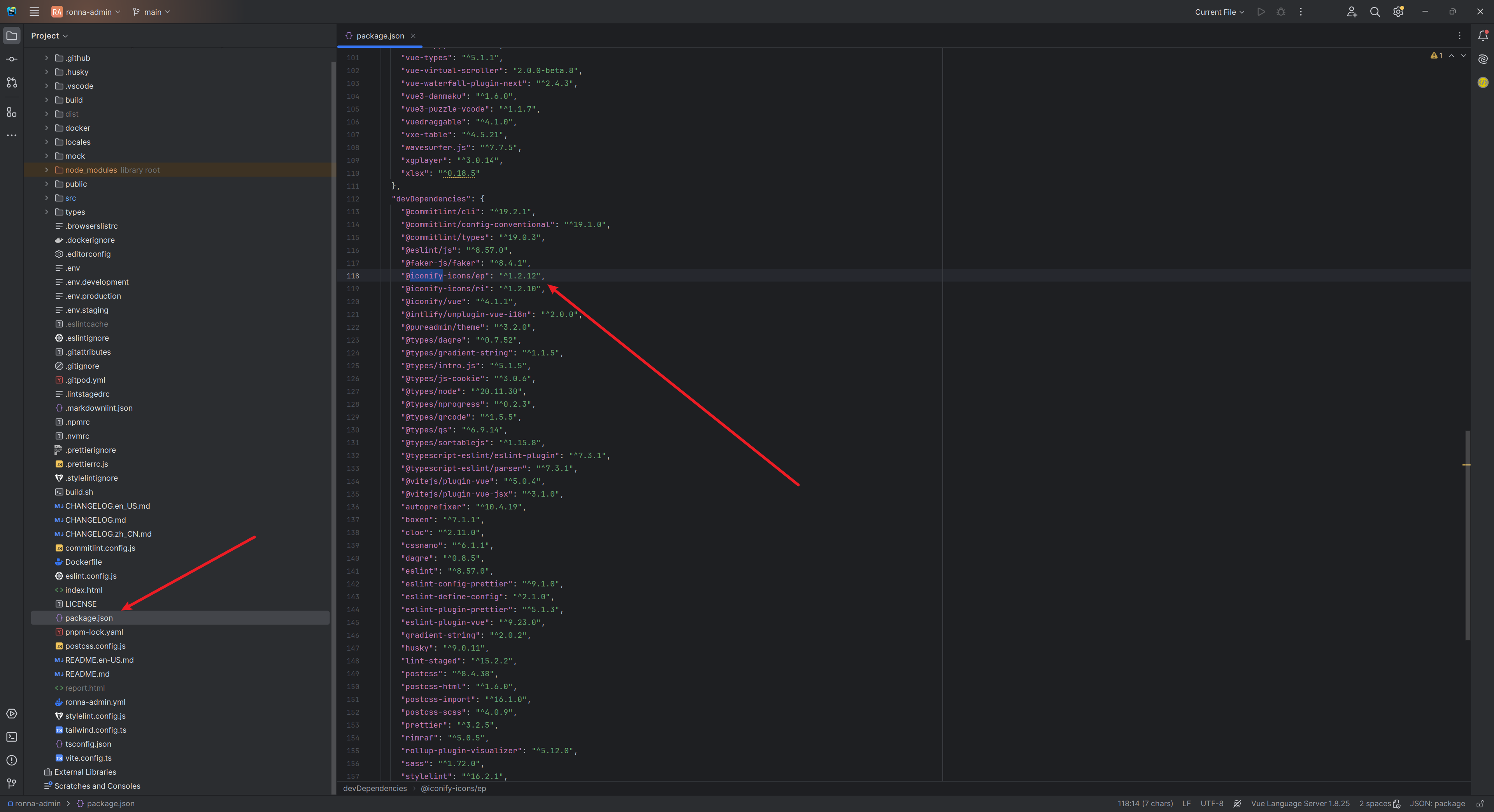Debug the current file

pyautogui.click(x=1281, y=12)
